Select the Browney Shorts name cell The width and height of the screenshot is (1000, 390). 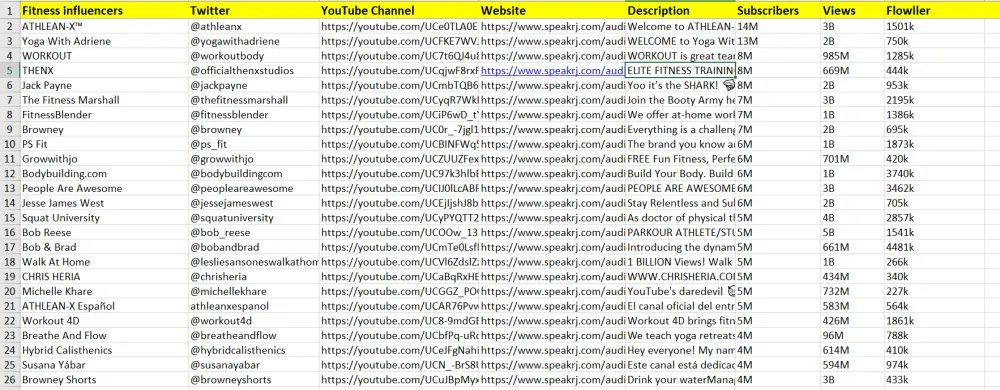(105, 380)
